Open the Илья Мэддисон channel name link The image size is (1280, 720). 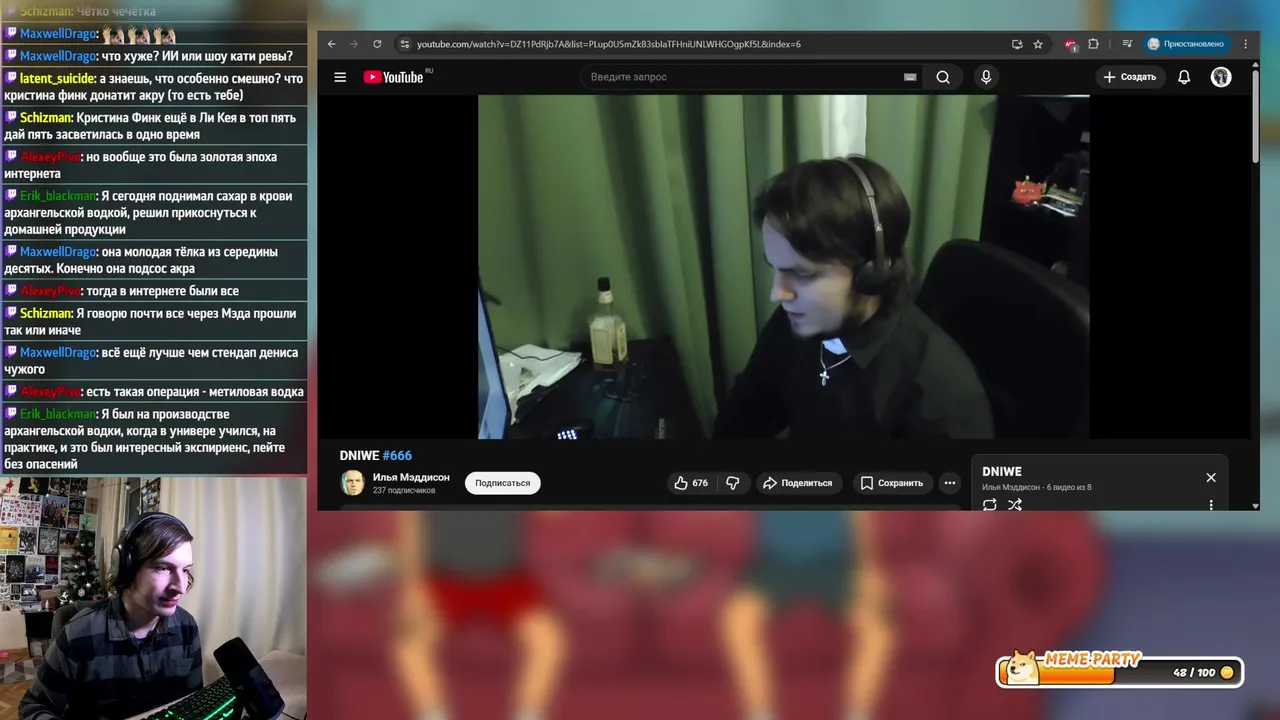[x=411, y=477]
